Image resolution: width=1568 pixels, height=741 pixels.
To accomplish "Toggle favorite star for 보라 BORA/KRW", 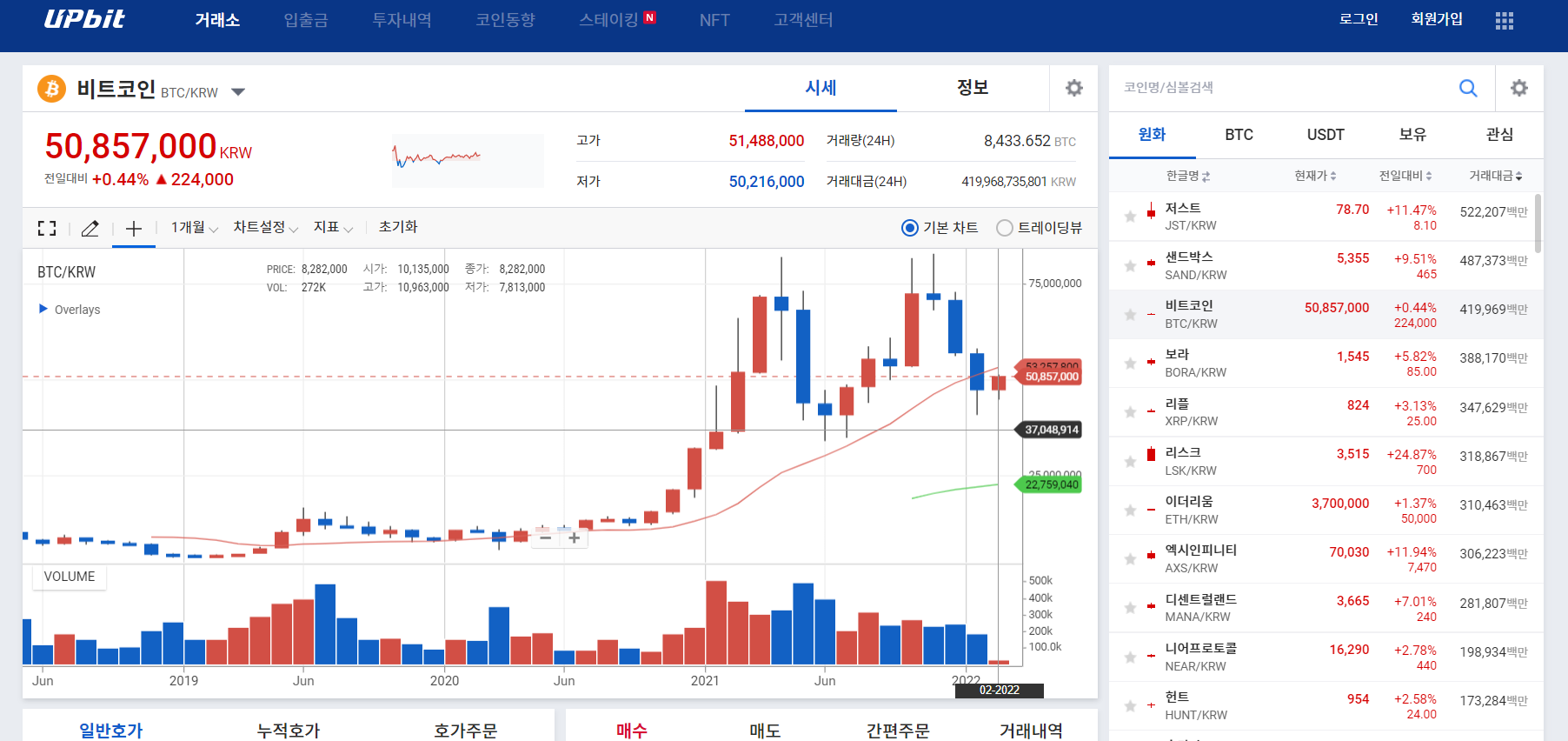I will [1130, 363].
